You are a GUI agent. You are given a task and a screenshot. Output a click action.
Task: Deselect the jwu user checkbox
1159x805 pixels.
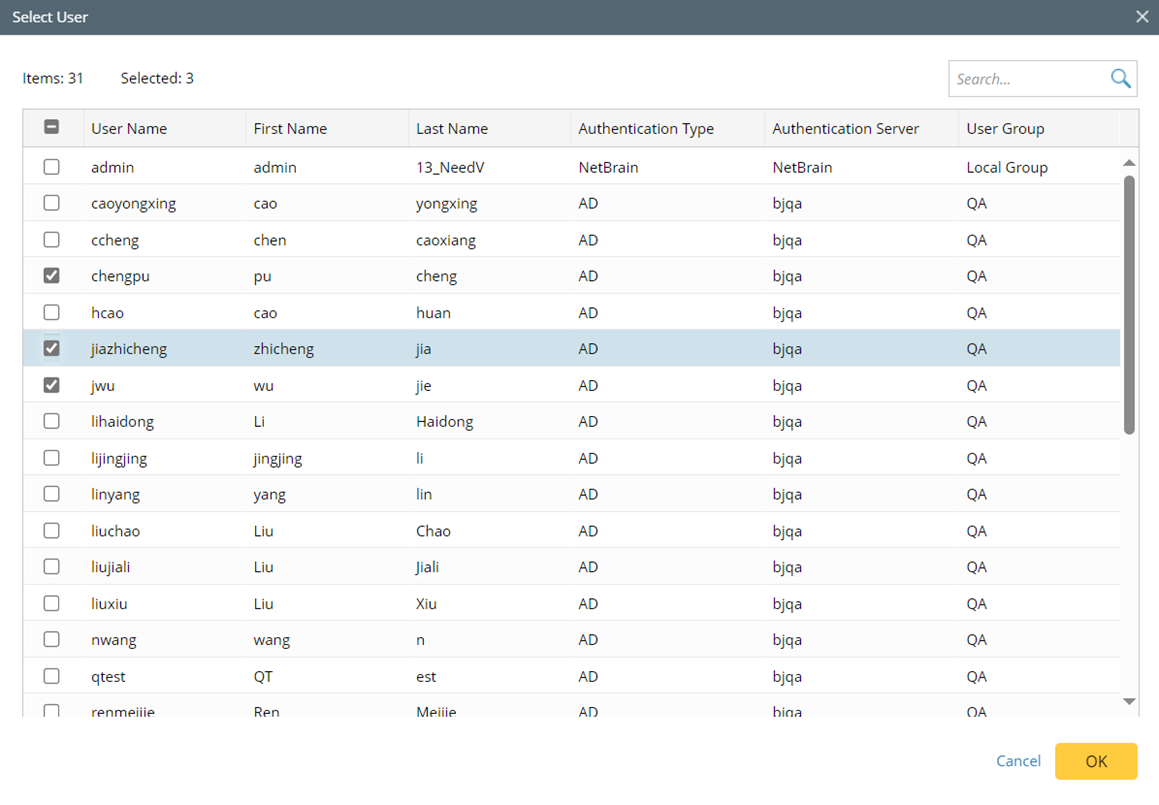click(x=51, y=385)
